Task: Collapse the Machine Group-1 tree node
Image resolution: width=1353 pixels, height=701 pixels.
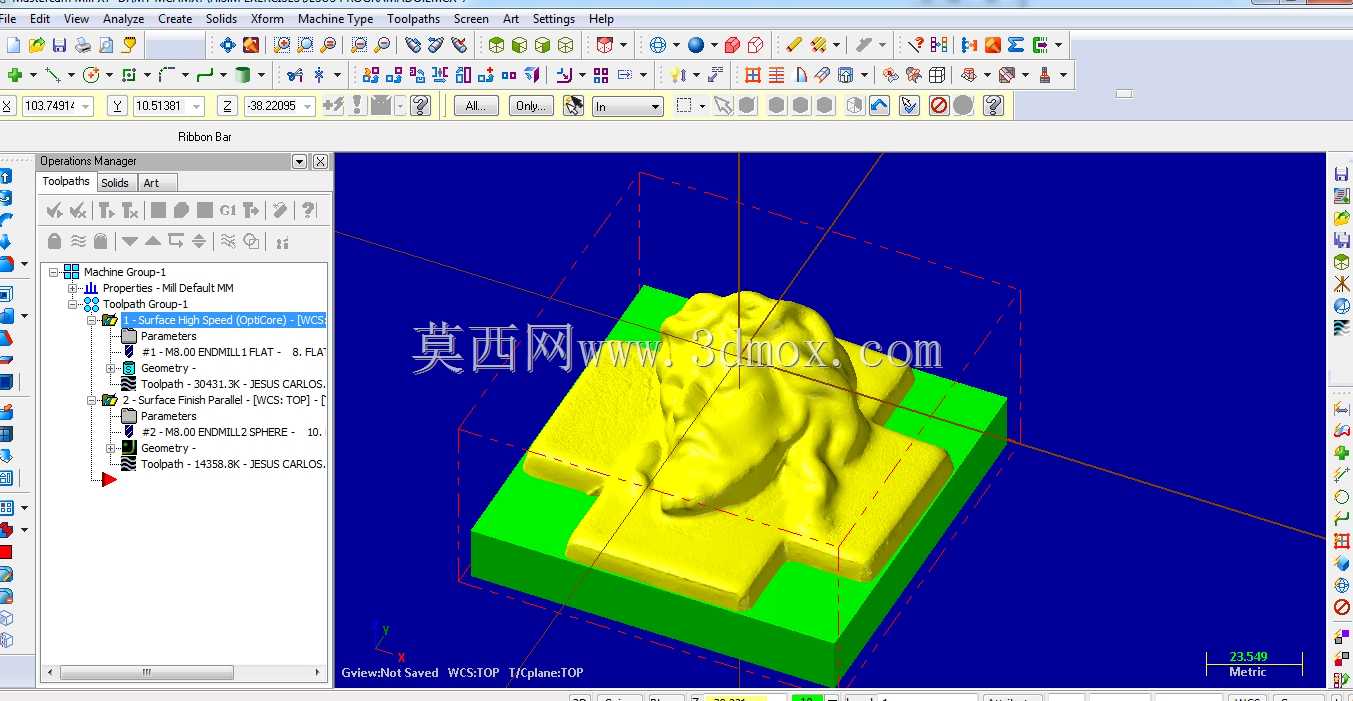Action: (54, 272)
